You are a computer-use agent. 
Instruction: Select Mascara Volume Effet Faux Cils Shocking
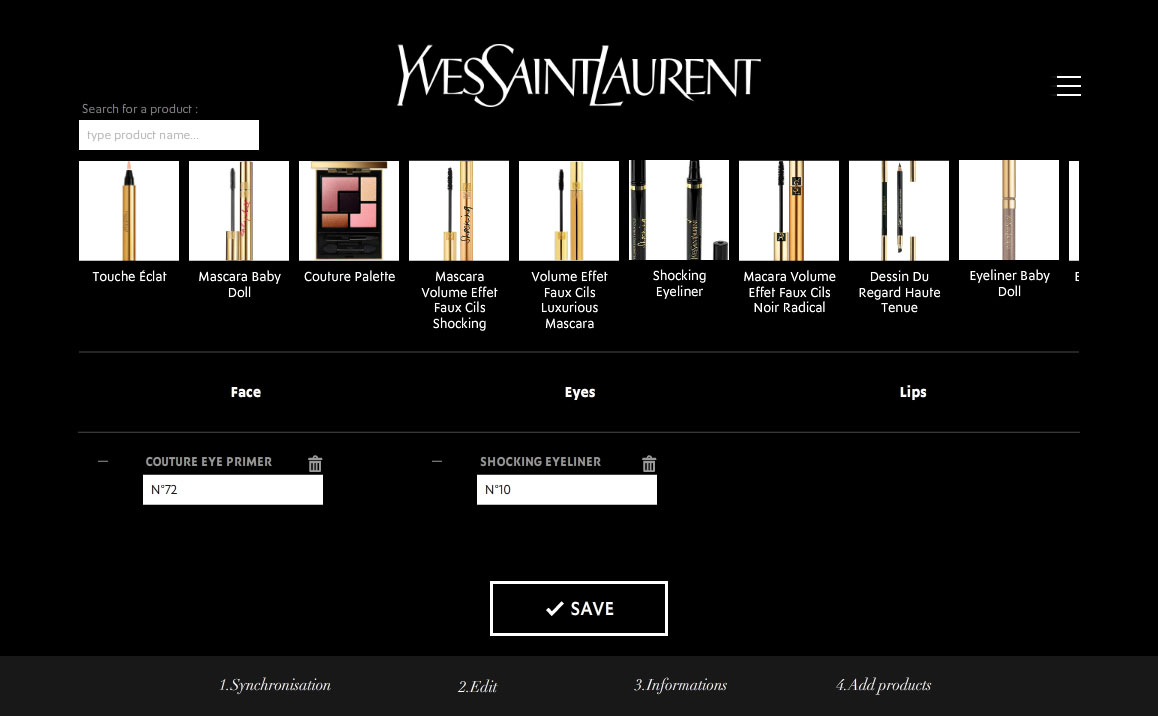[x=459, y=211]
